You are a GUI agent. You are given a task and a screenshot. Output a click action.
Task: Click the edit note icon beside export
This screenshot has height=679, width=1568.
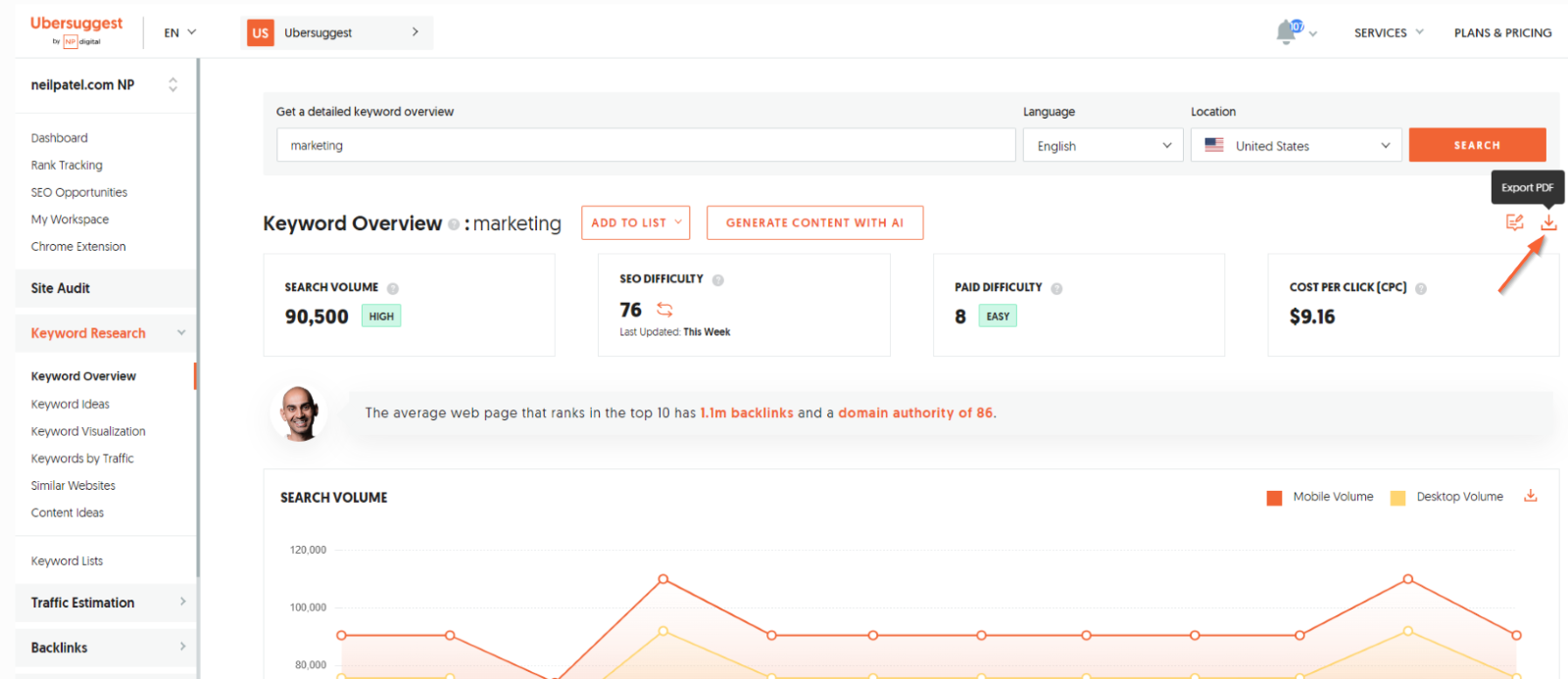1514,222
